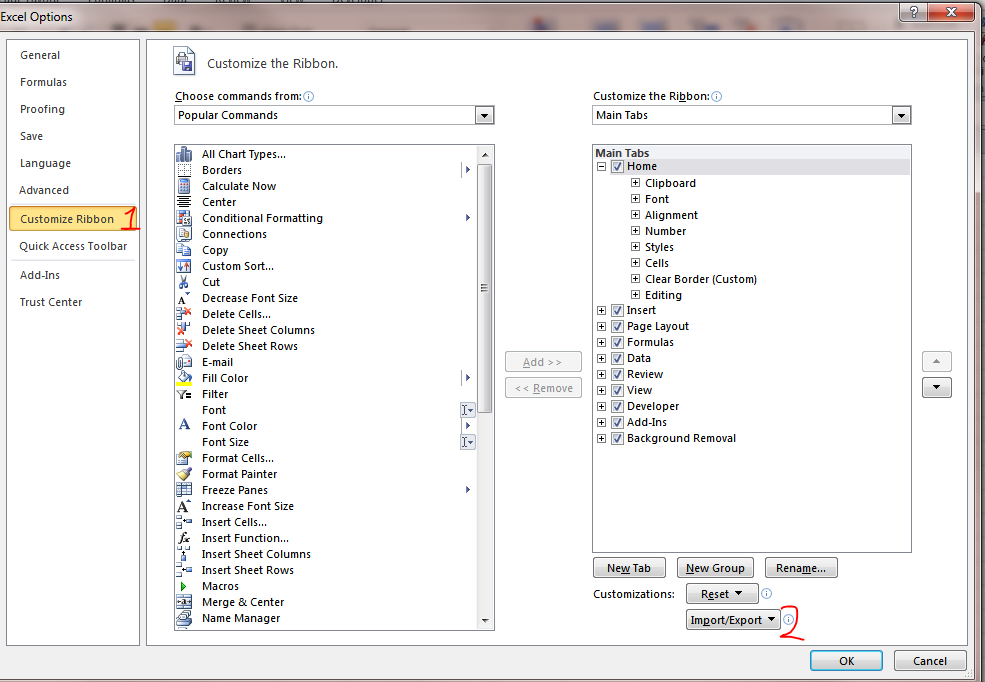The image size is (985, 682).
Task: Click the New Tab button
Action: click(x=629, y=568)
